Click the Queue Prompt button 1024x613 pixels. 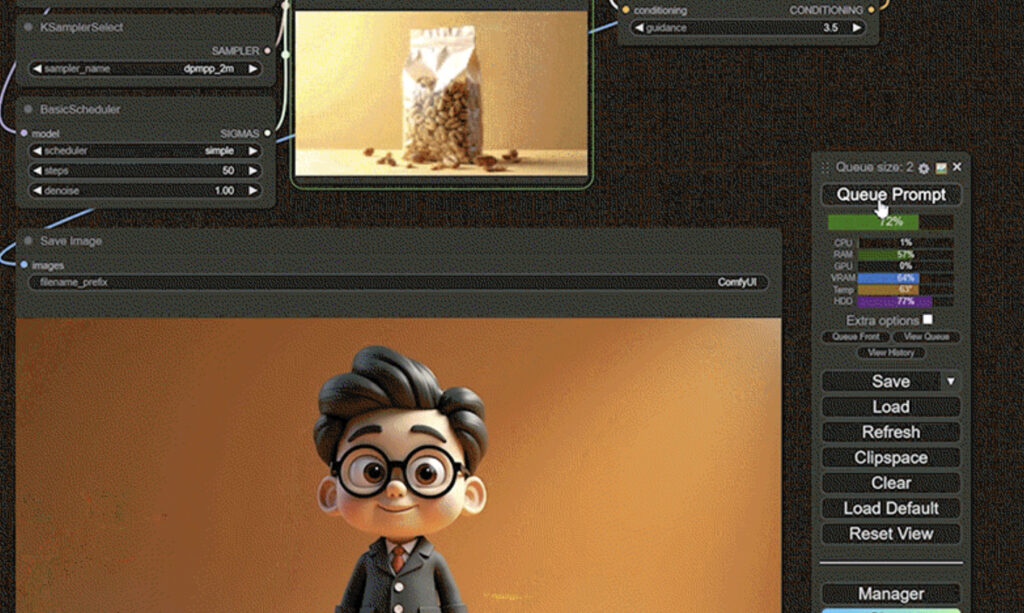tap(890, 194)
